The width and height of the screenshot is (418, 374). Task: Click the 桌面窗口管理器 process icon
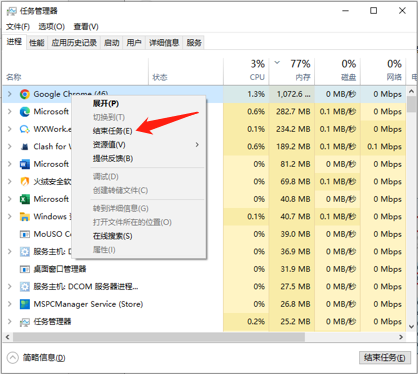click(x=25, y=269)
